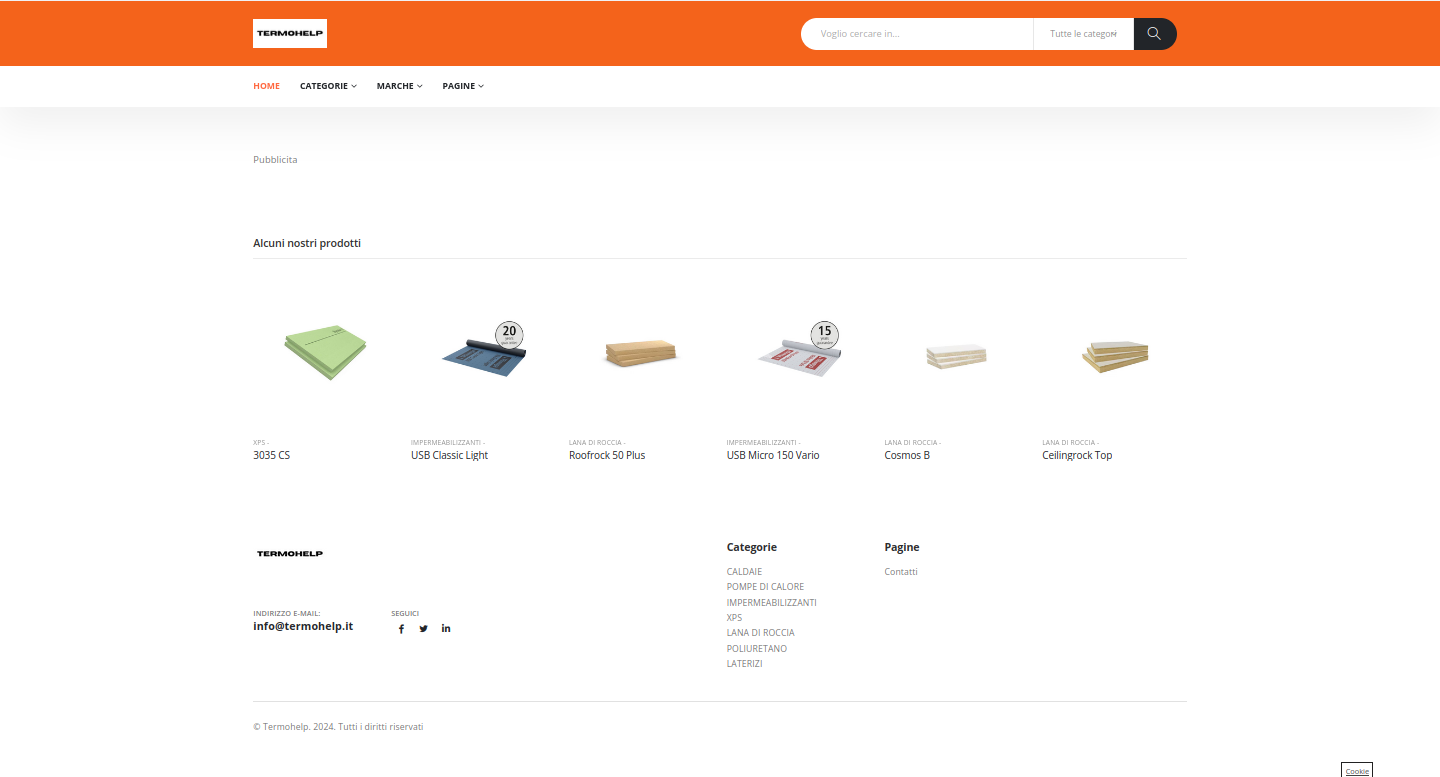Click the 'Cosmos B' product title
Screen dimensions: 1440x777
(907, 455)
